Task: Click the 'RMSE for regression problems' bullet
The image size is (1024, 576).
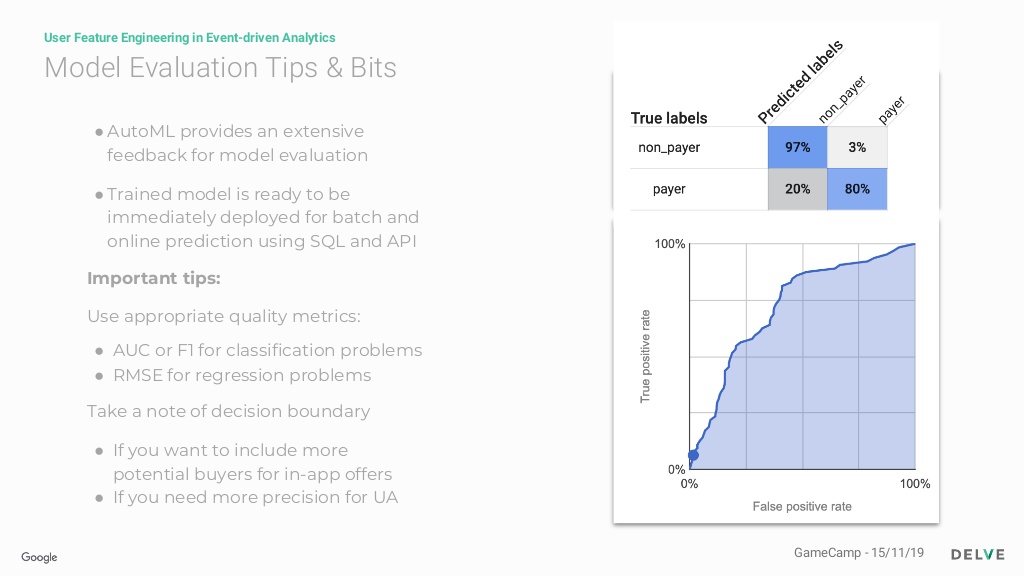Action: [242, 376]
